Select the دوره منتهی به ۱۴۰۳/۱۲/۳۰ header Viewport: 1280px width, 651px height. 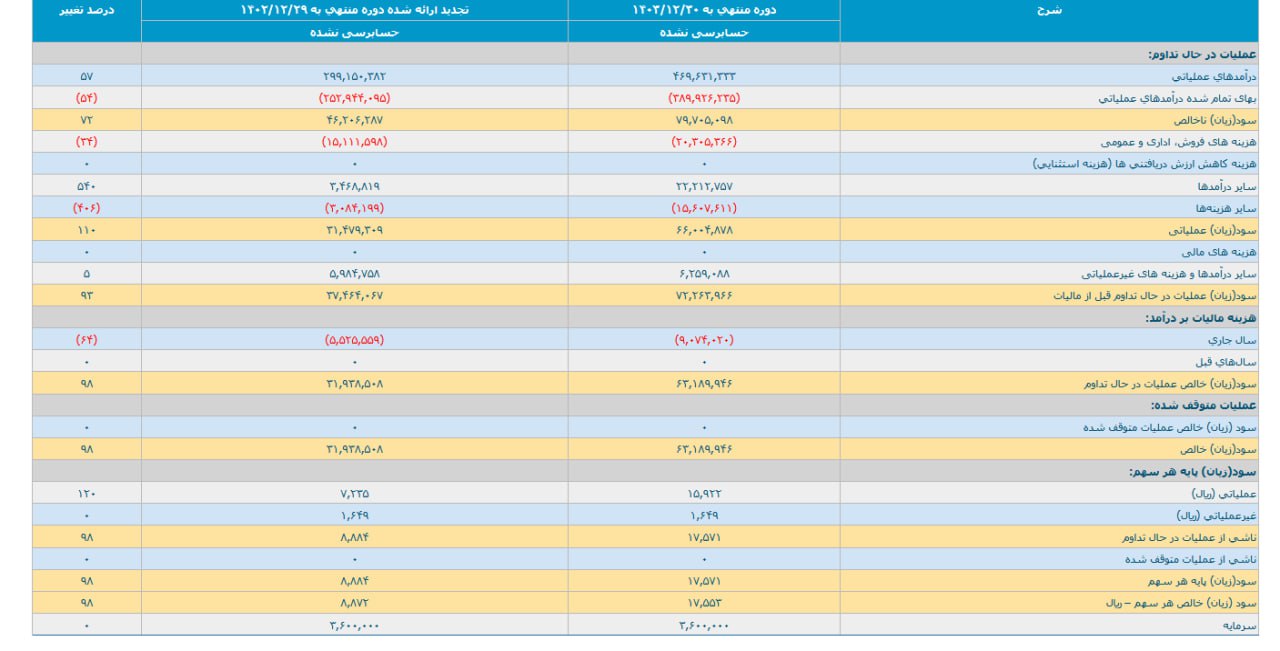(703, 10)
